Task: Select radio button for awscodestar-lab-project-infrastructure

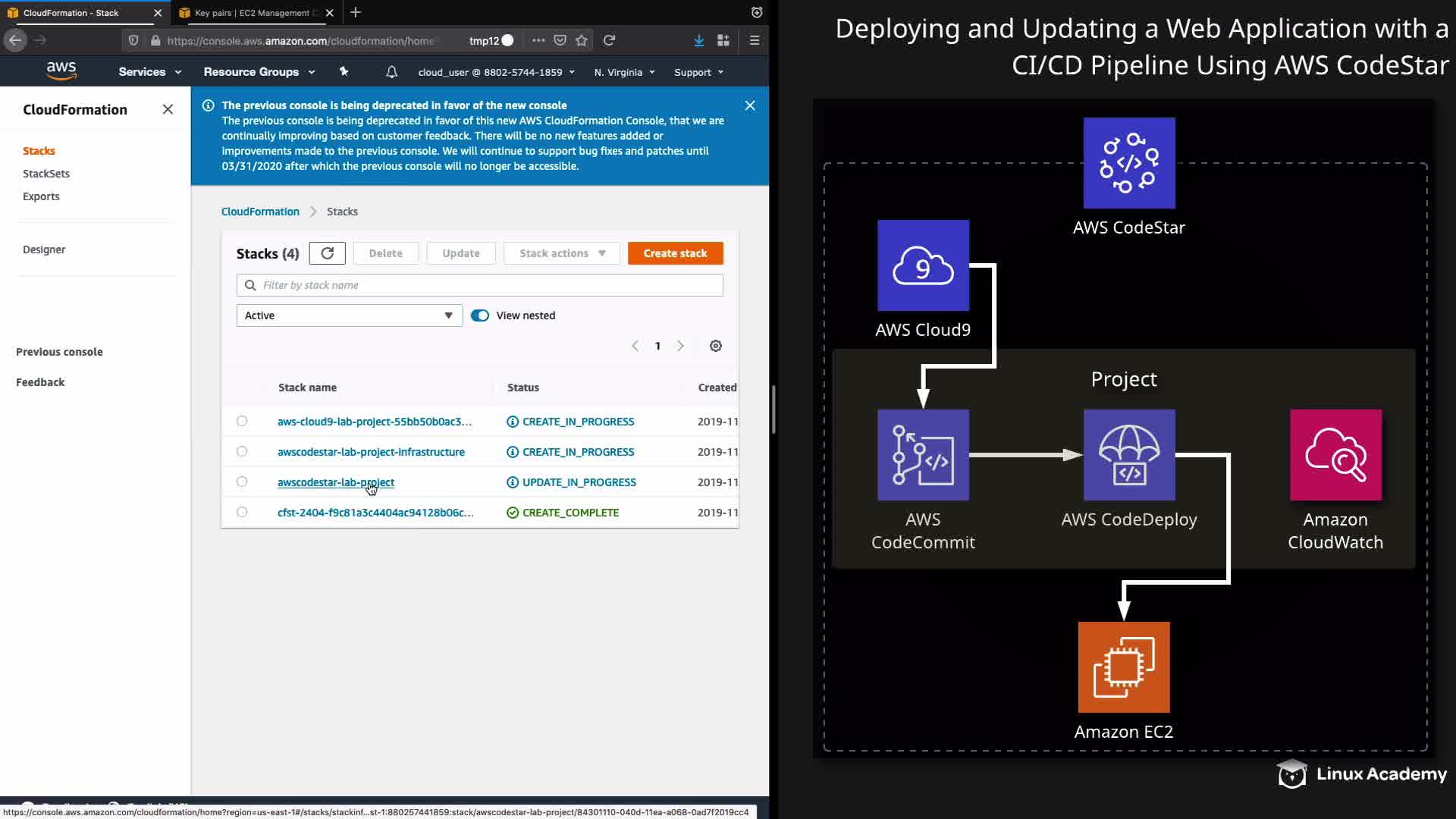Action: coord(242,451)
